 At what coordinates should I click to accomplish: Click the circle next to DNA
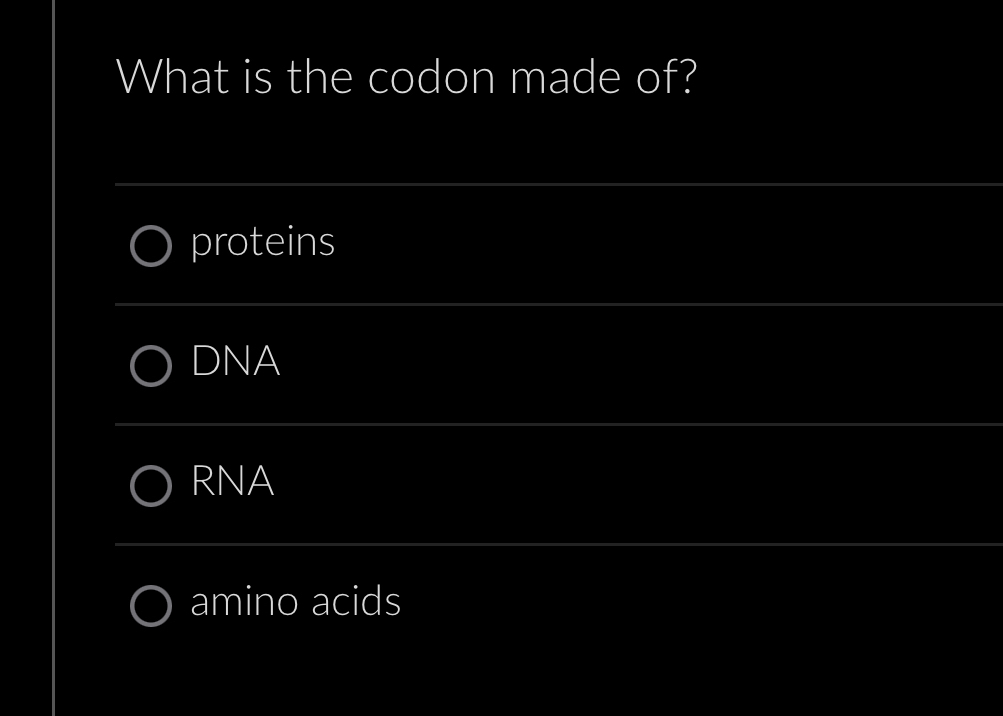[x=151, y=366]
